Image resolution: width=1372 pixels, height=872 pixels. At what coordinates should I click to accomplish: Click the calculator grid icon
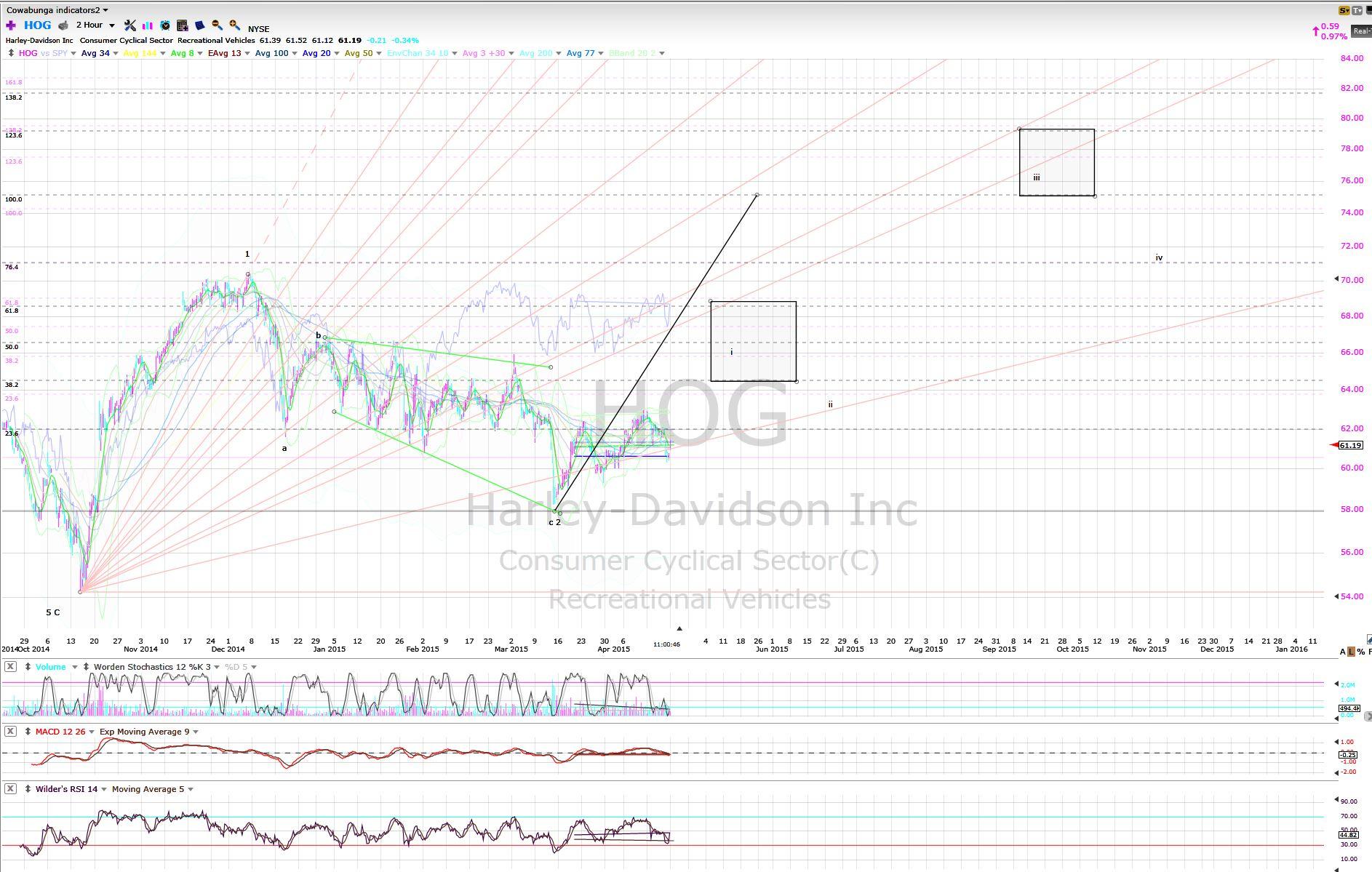coord(183,25)
